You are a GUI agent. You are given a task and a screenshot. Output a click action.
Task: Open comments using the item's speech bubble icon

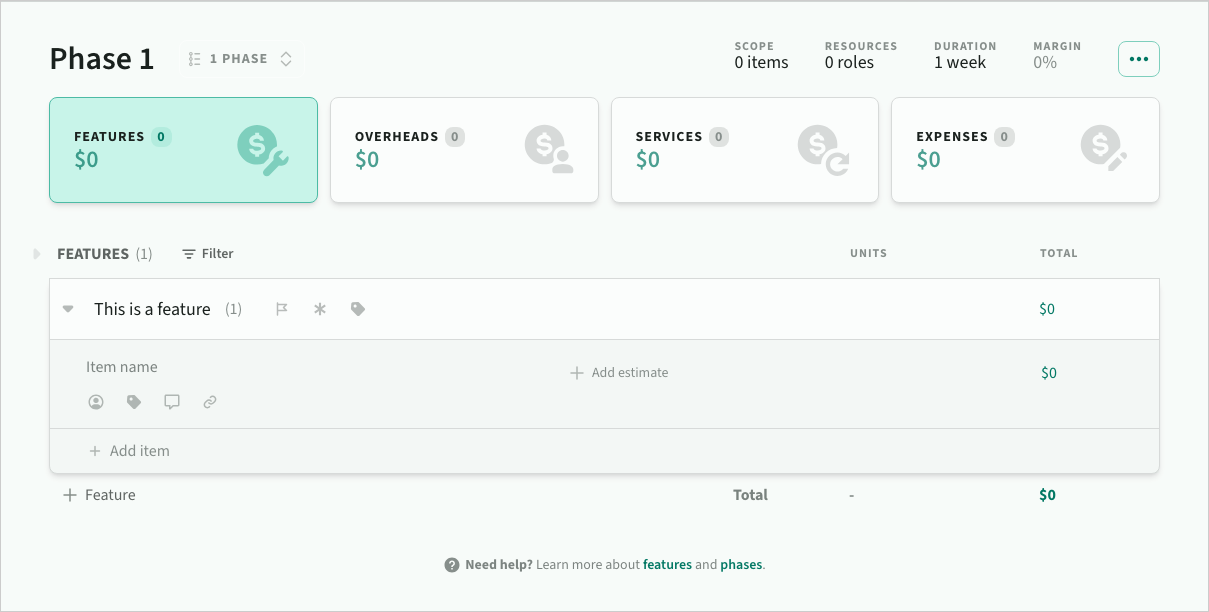click(172, 402)
